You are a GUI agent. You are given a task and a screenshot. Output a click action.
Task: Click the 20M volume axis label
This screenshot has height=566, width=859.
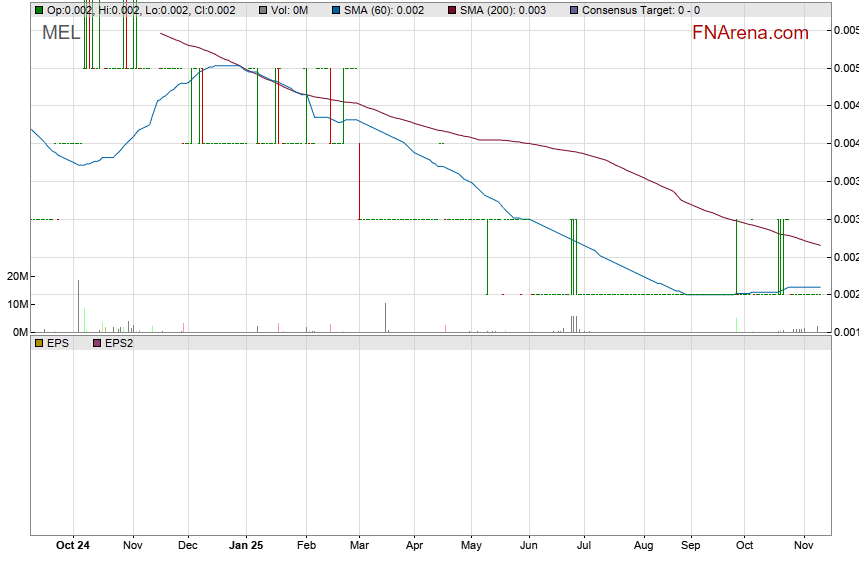(x=15, y=277)
